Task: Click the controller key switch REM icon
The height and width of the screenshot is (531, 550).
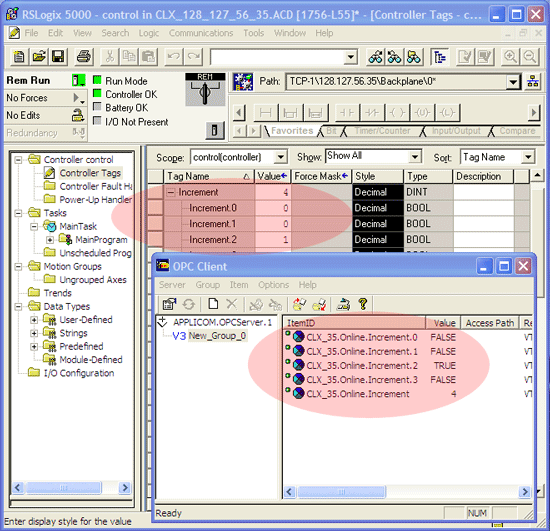Action: coord(205,90)
